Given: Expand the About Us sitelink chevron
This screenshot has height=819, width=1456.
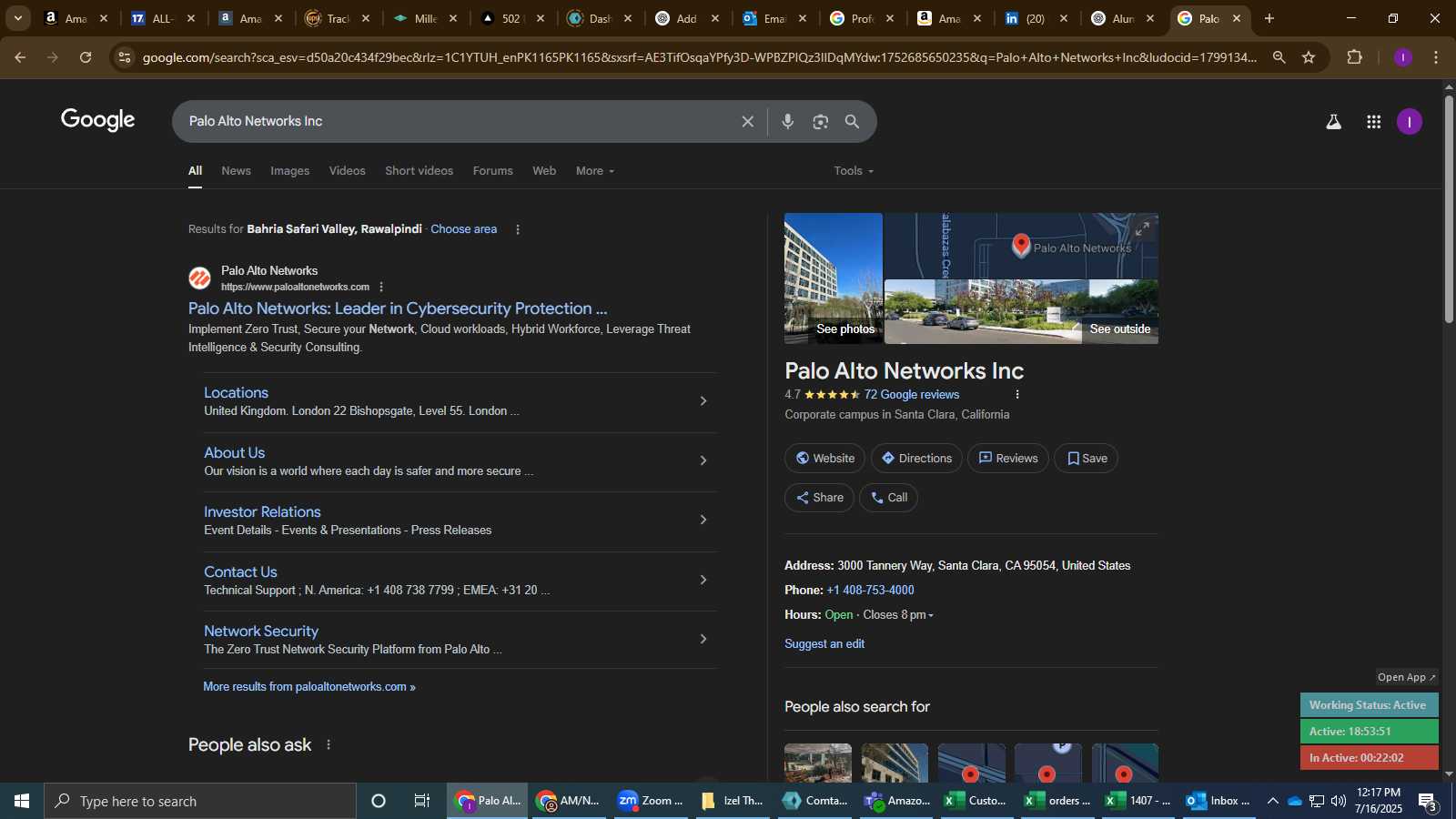Looking at the screenshot, I should click(x=703, y=460).
